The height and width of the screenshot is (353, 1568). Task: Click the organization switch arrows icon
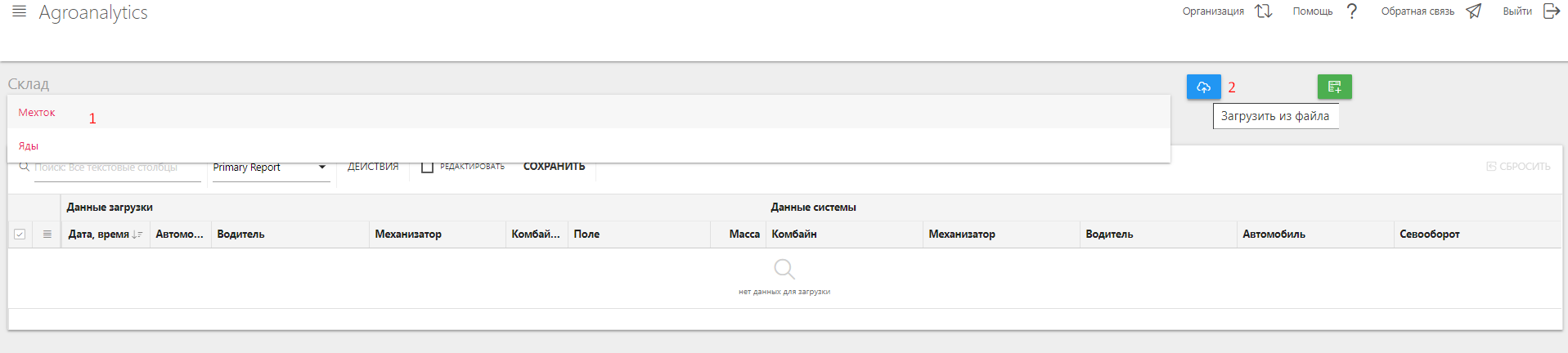click(1264, 11)
